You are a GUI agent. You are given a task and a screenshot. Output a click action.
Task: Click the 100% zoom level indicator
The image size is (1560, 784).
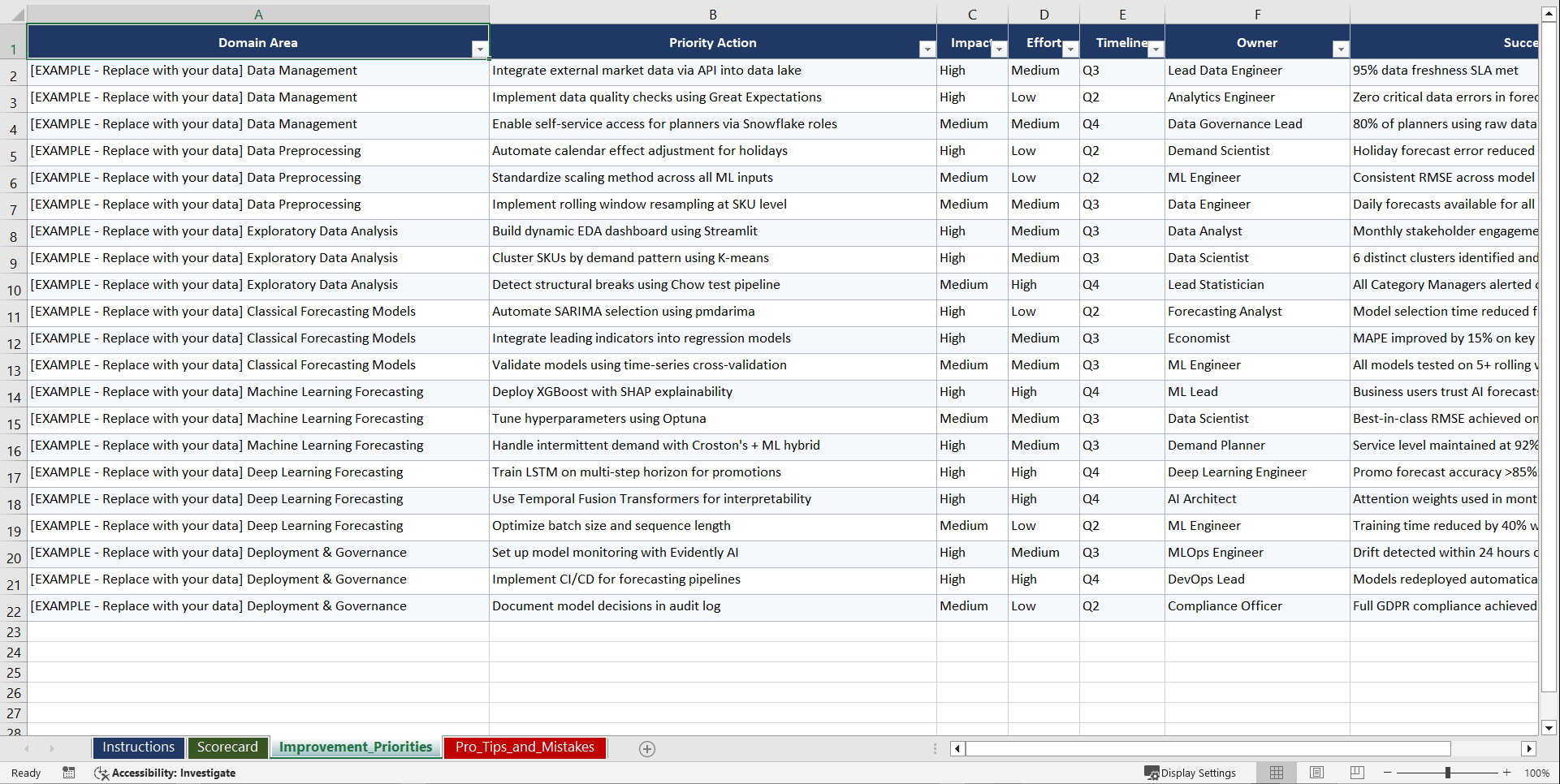point(1536,773)
